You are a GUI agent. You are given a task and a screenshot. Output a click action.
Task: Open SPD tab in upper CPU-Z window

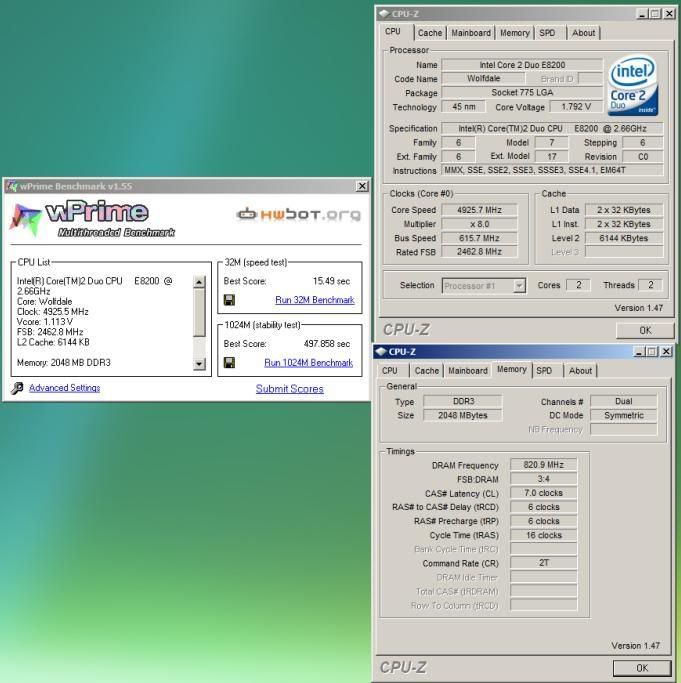550,33
